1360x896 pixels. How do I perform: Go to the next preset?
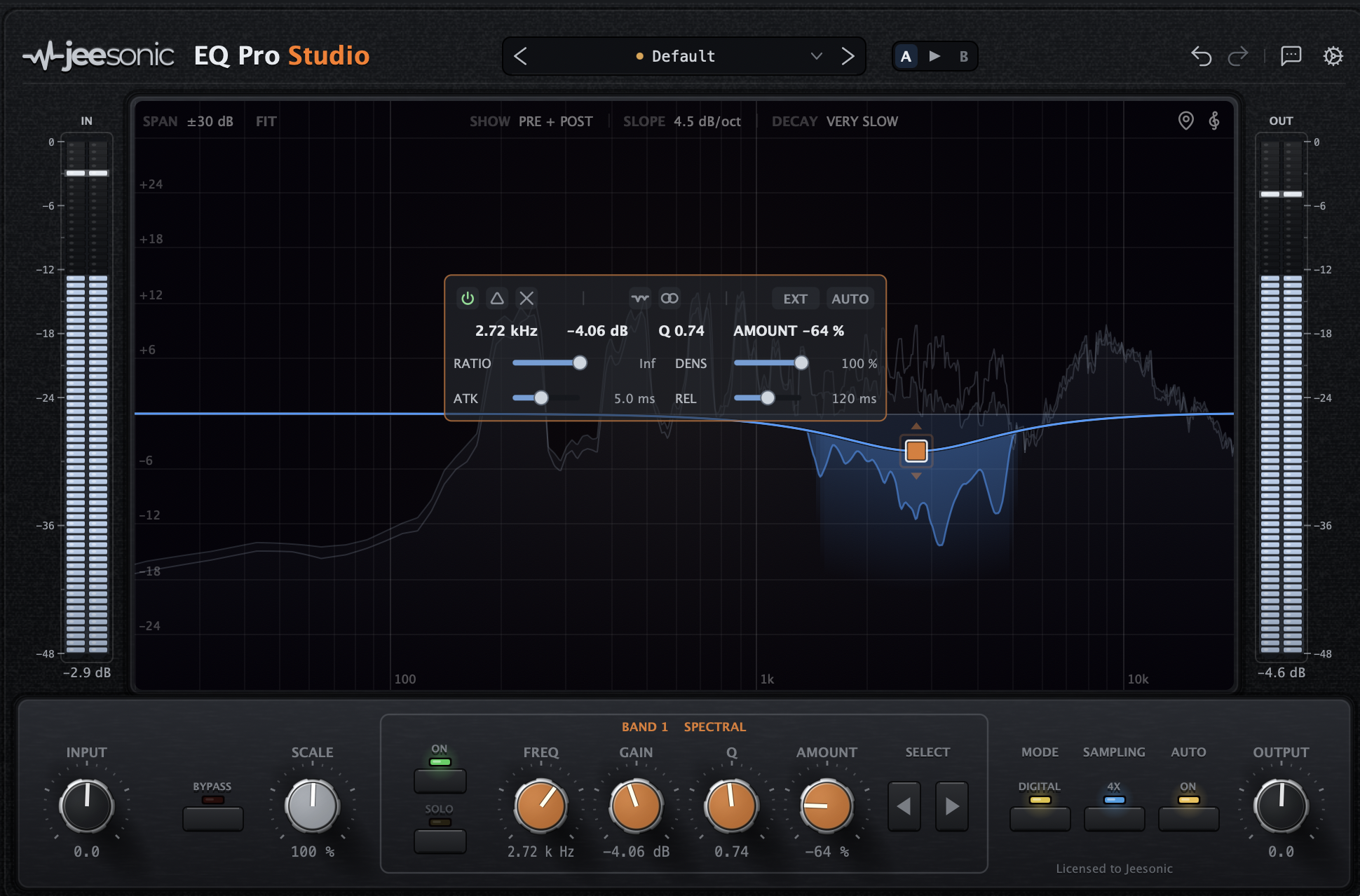pos(848,56)
